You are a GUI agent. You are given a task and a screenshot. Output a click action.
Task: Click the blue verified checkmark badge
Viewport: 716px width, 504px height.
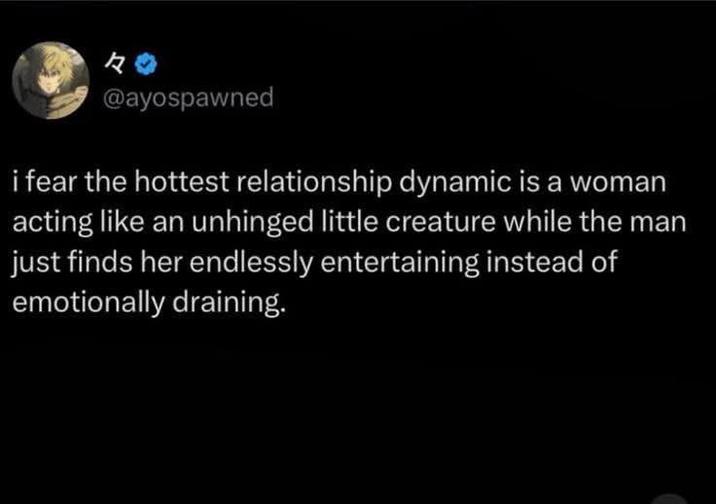point(146,64)
